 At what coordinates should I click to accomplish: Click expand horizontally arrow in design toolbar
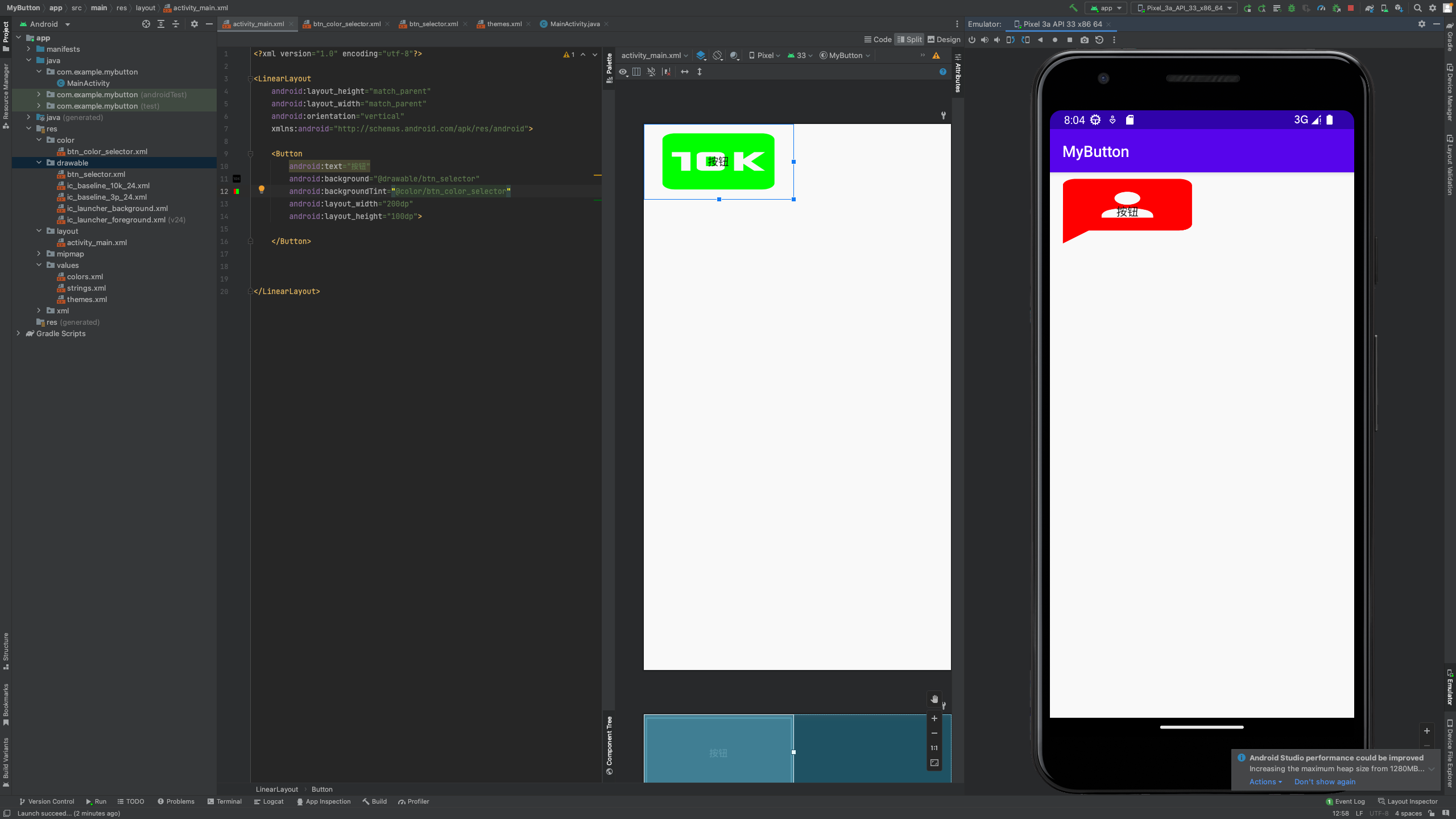pyautogui.click(x=685, y=72)
